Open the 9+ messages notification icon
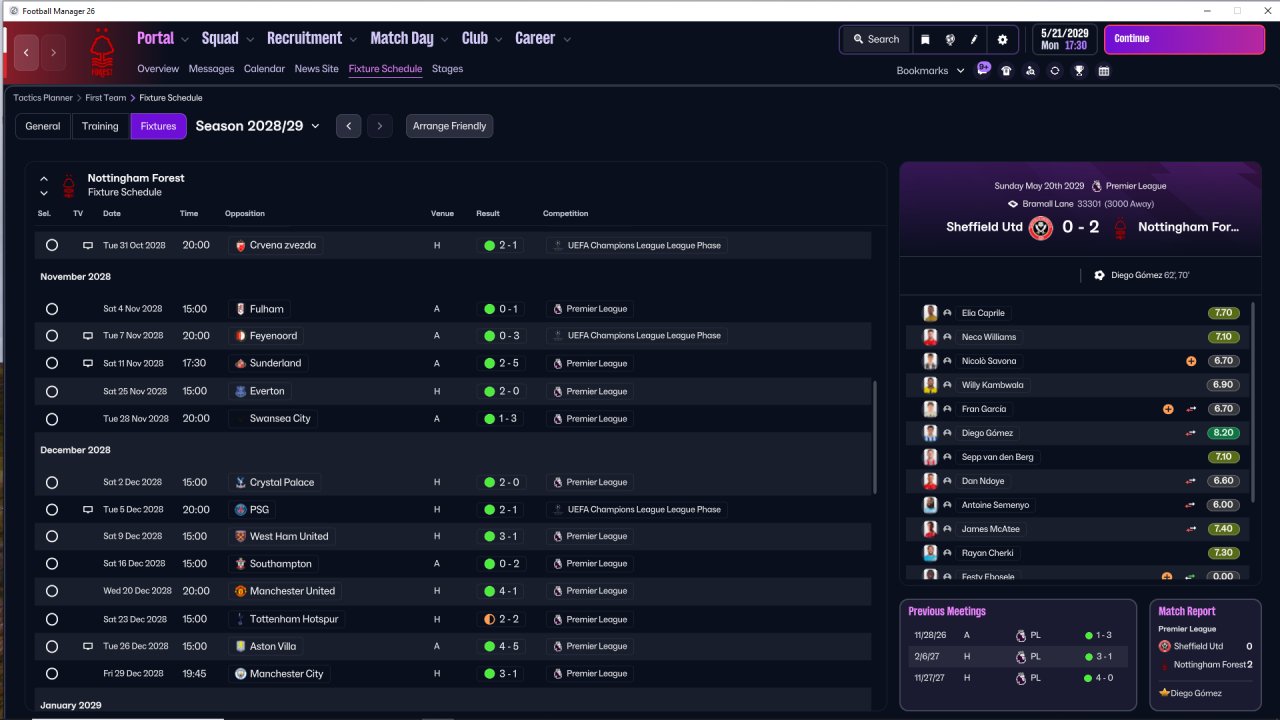The image size is (1280, 720). point(984,70)
